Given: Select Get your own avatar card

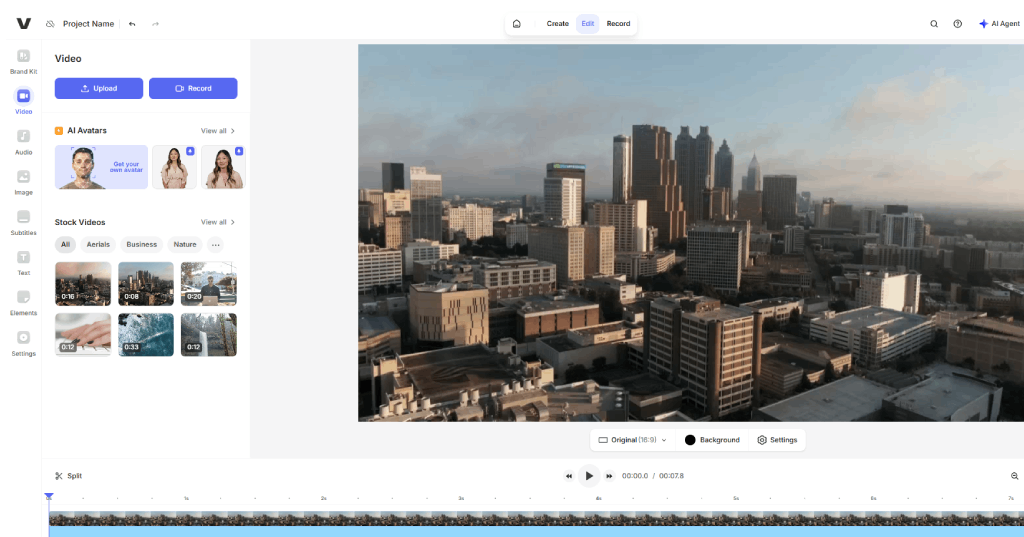Looking at the screenshot, I should pos(101,167).
